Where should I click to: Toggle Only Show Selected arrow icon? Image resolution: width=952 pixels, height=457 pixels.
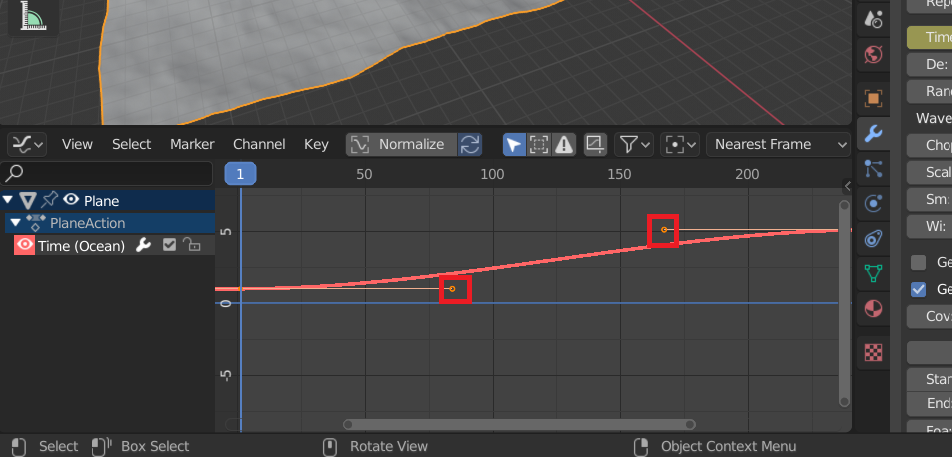pos(514,144)
